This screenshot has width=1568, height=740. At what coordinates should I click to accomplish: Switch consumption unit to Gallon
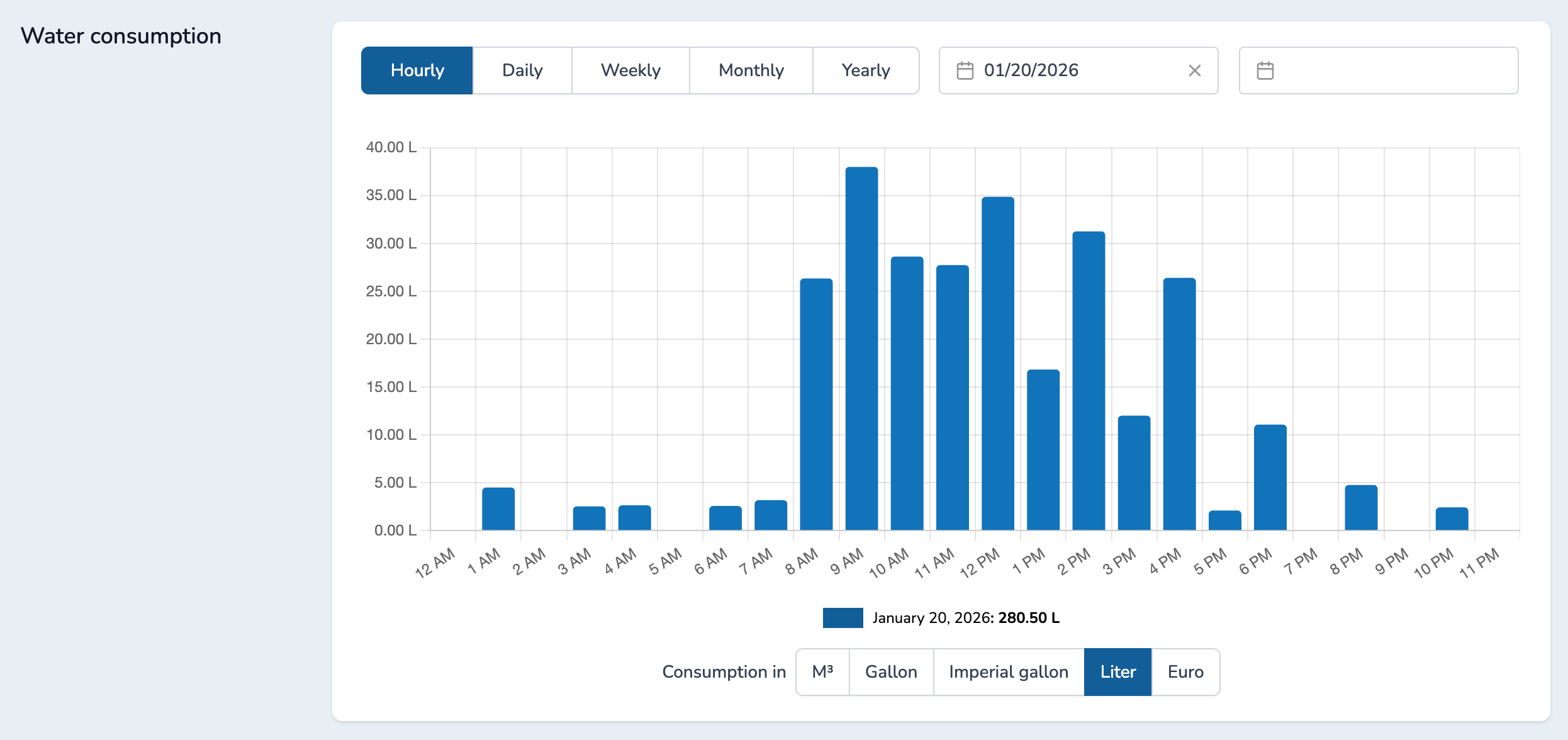click(890, 671)
